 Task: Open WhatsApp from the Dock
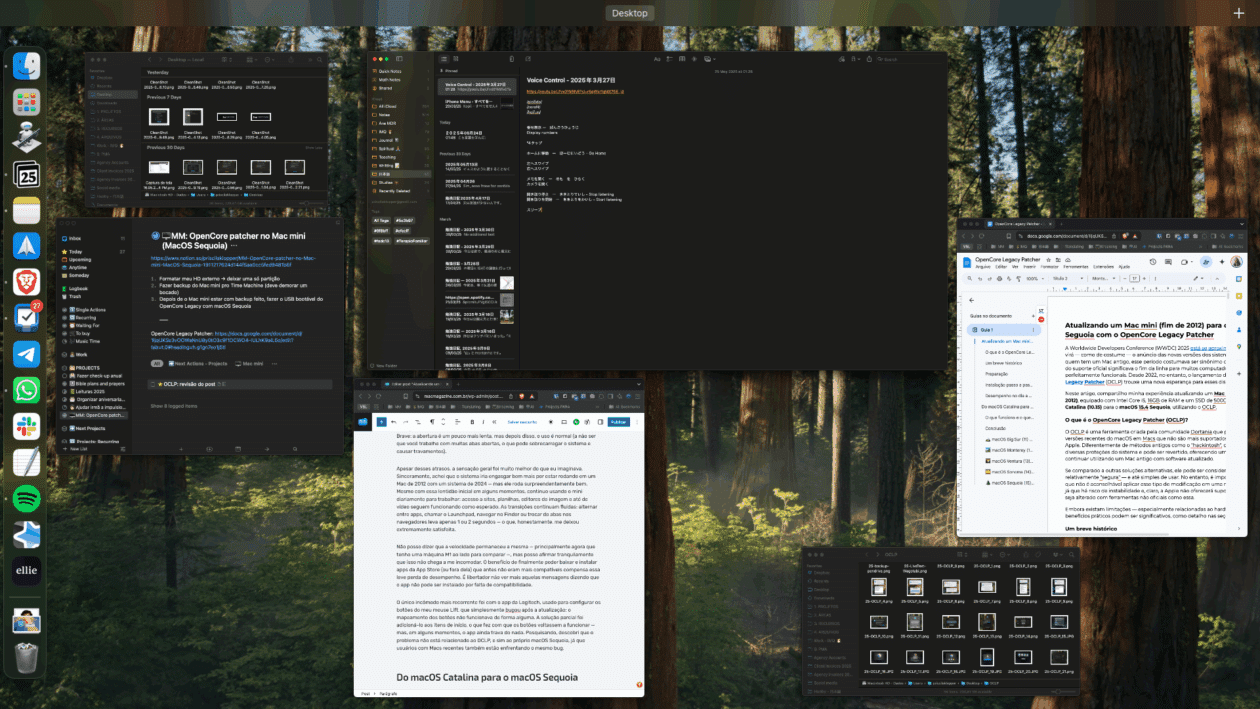26,389
